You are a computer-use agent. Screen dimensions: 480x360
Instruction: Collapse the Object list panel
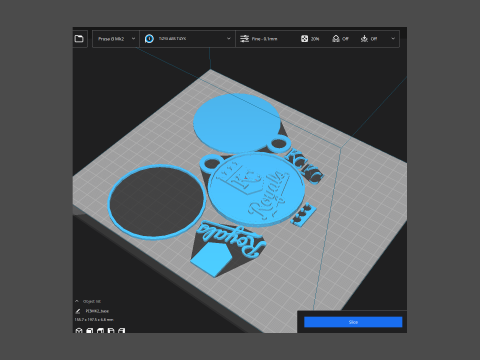[x=77, y=301]
